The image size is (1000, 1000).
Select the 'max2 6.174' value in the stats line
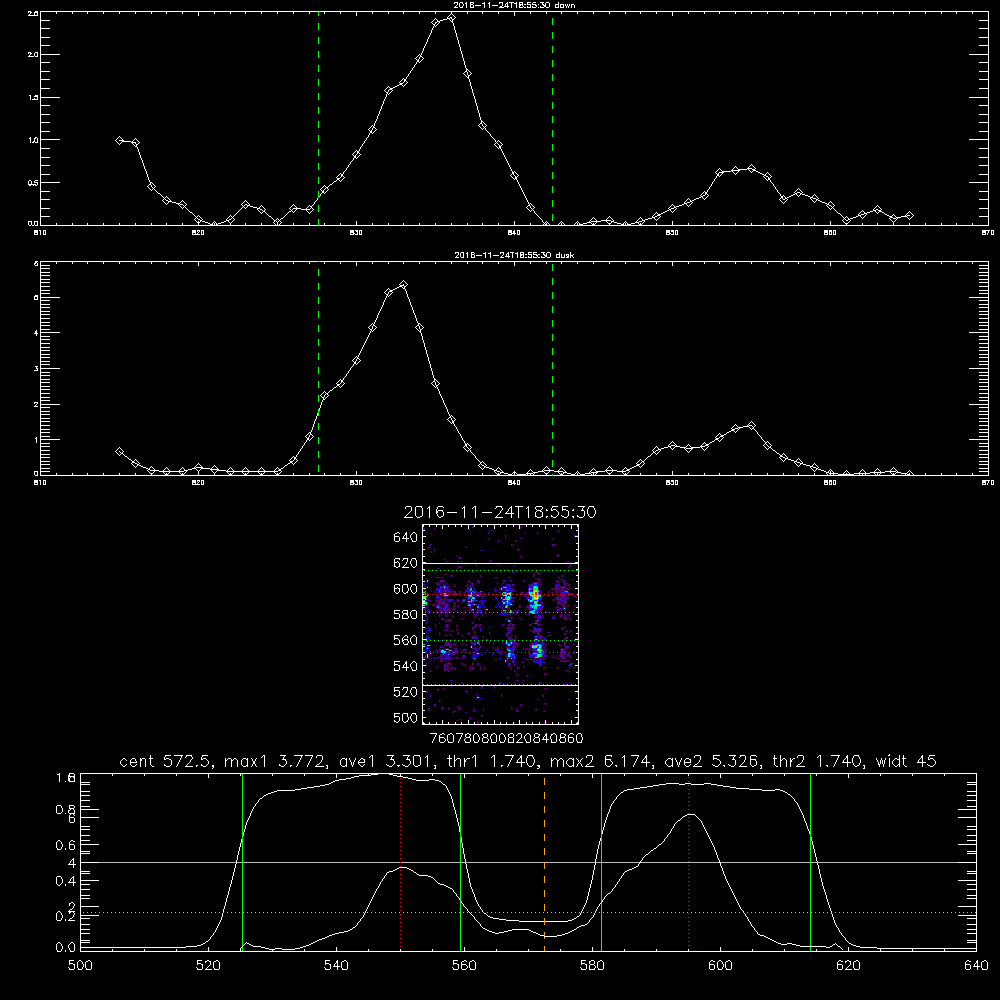point(601,761)
